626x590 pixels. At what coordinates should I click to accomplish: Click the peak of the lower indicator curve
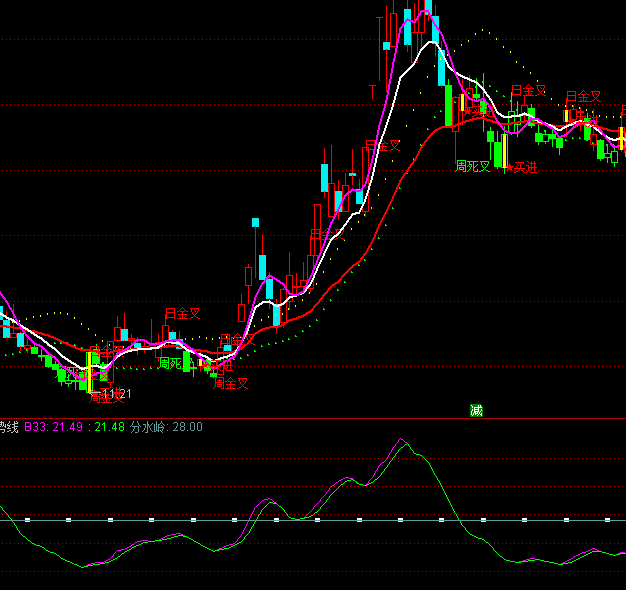403,440
